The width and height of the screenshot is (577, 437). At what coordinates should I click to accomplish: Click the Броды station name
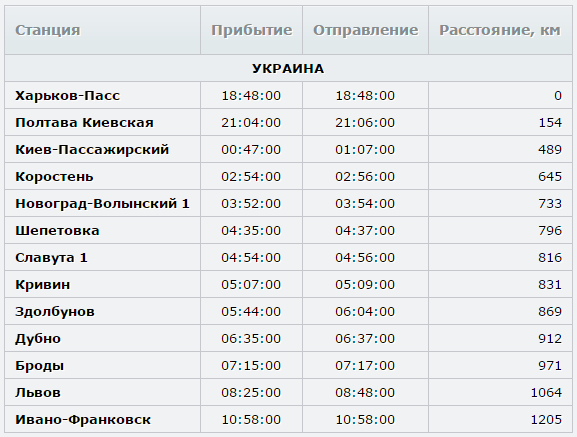tap(39, 366)
